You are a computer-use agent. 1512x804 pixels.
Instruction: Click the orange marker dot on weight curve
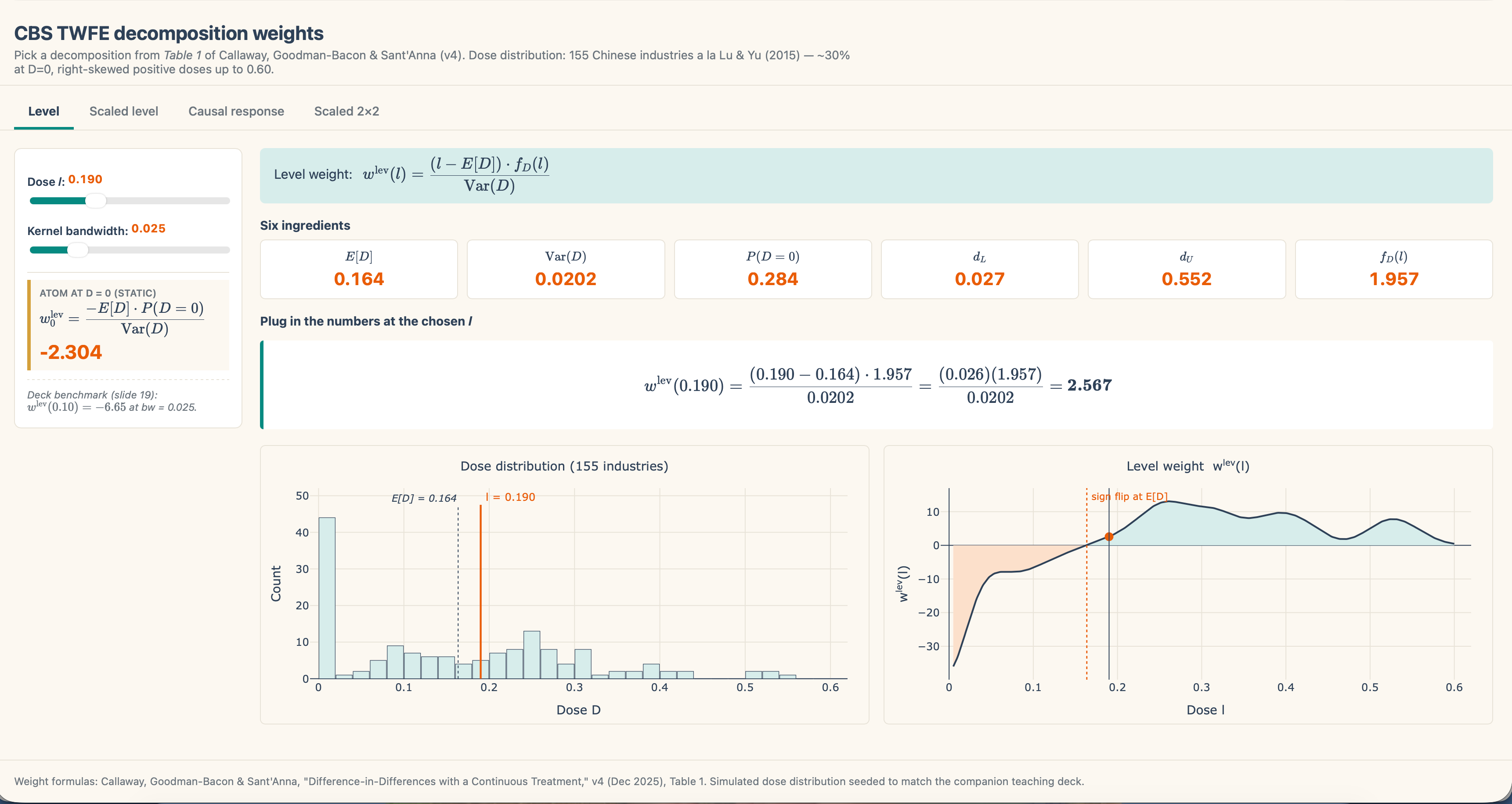tap(1109, 537)
